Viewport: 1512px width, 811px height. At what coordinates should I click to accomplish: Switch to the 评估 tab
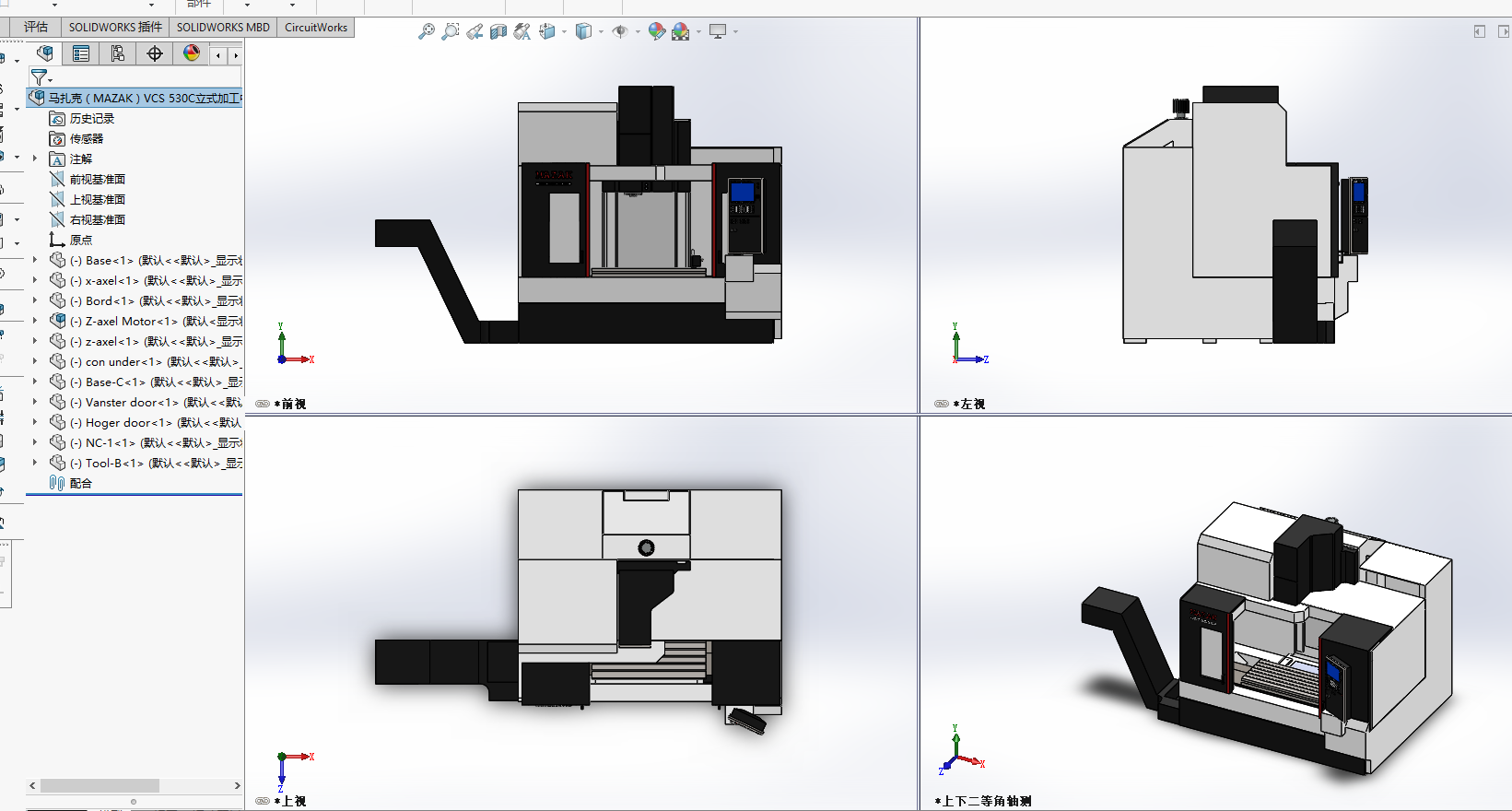pyautogui.click(x=36, y=27)
